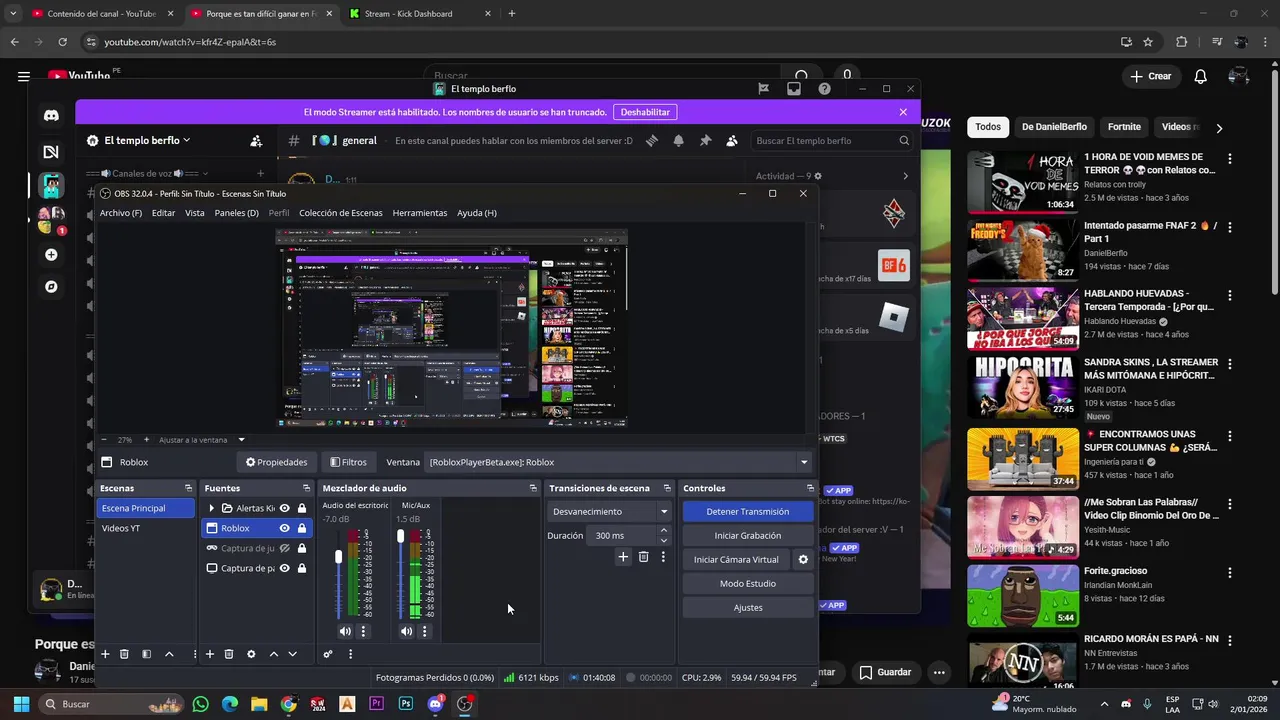Move scene up in Escenas panel
The height and width of the screenshot is (720, 1280).
(169, 654)
